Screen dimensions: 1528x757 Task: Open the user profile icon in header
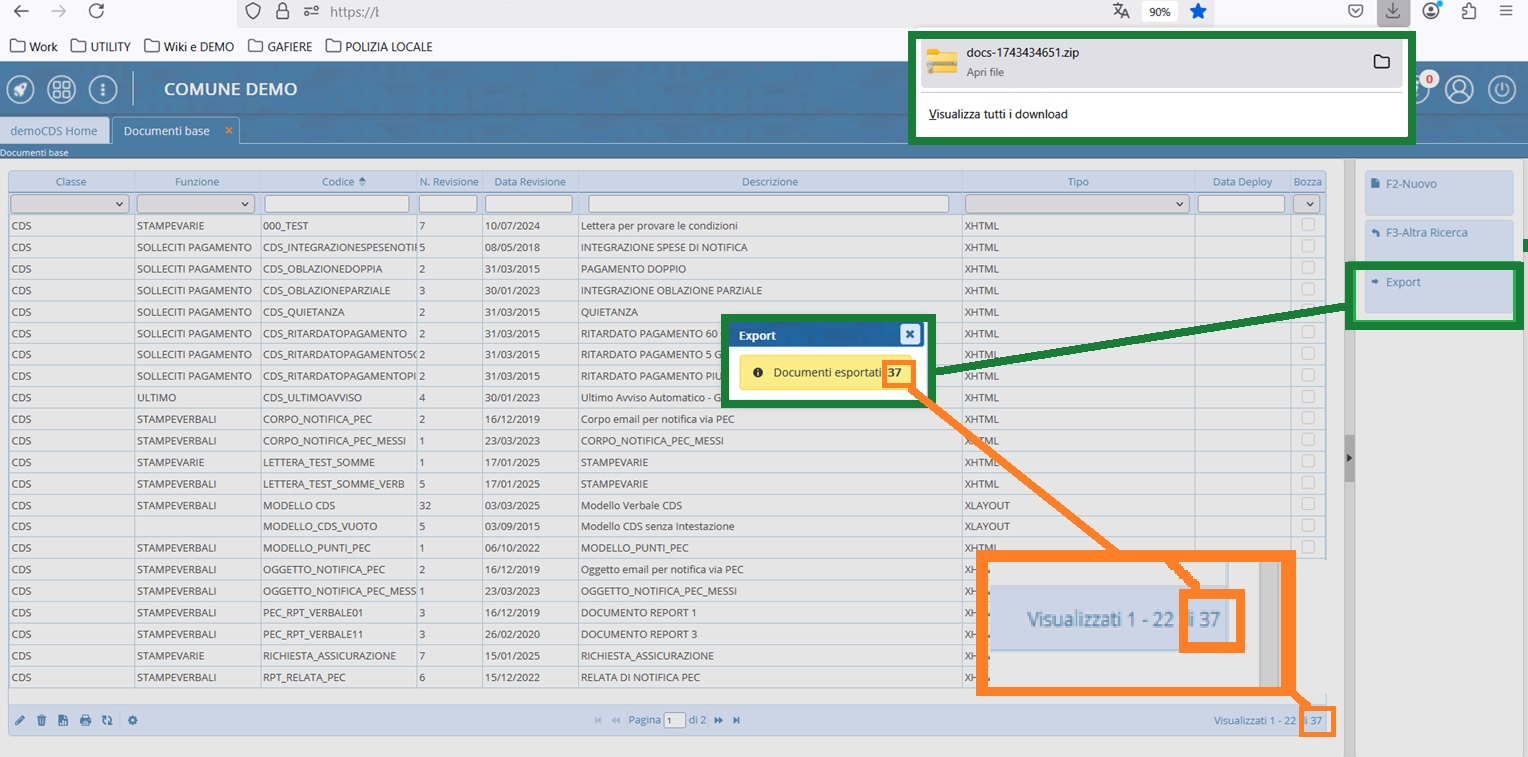click(1460, 89)
